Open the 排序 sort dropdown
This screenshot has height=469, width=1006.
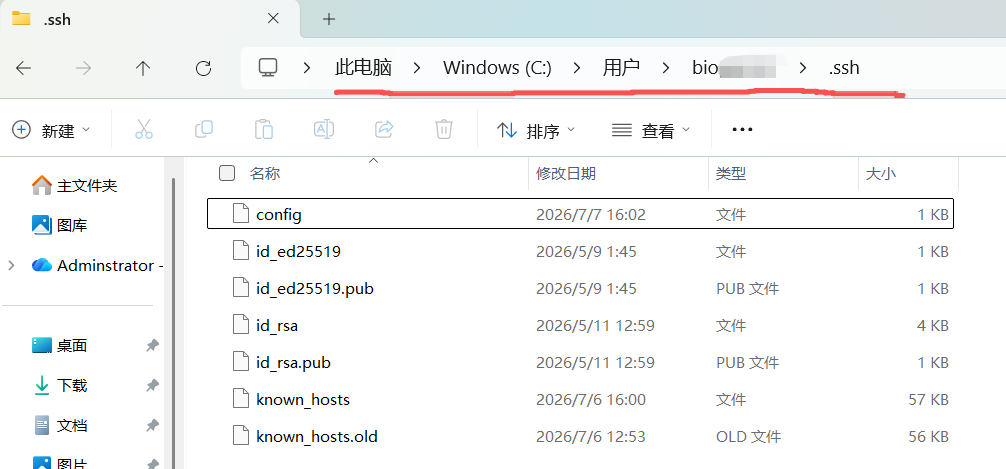[x=536, y=131]
